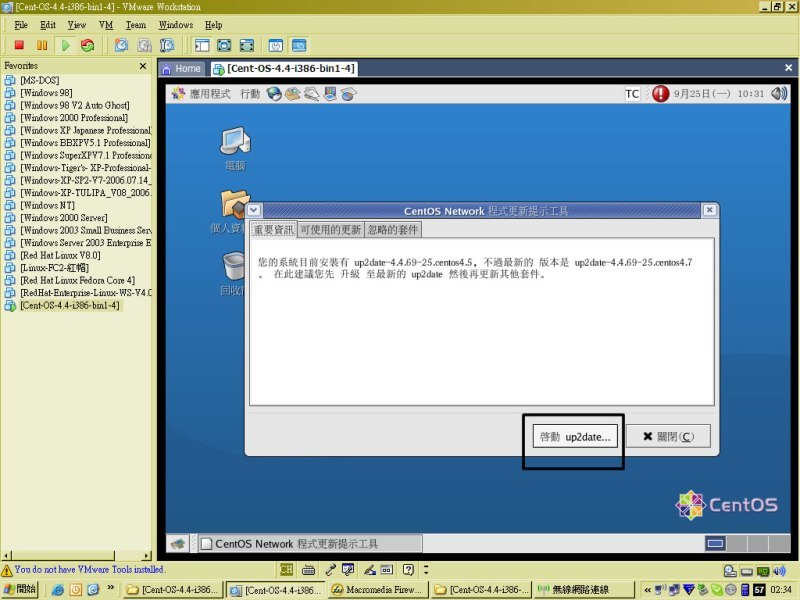
Task: Click the Reset VM toolbar icon
Action: pyautogui.click(x=88, y=45)
